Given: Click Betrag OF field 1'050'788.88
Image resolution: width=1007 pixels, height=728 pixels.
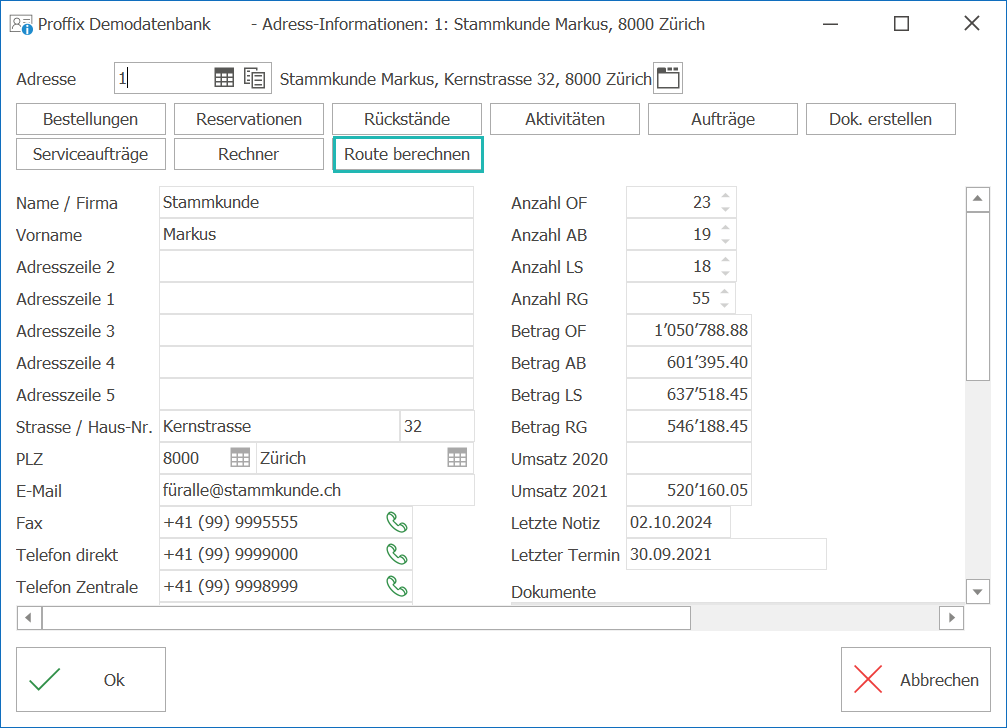Looking at the screenshot, I should (688, 331).
